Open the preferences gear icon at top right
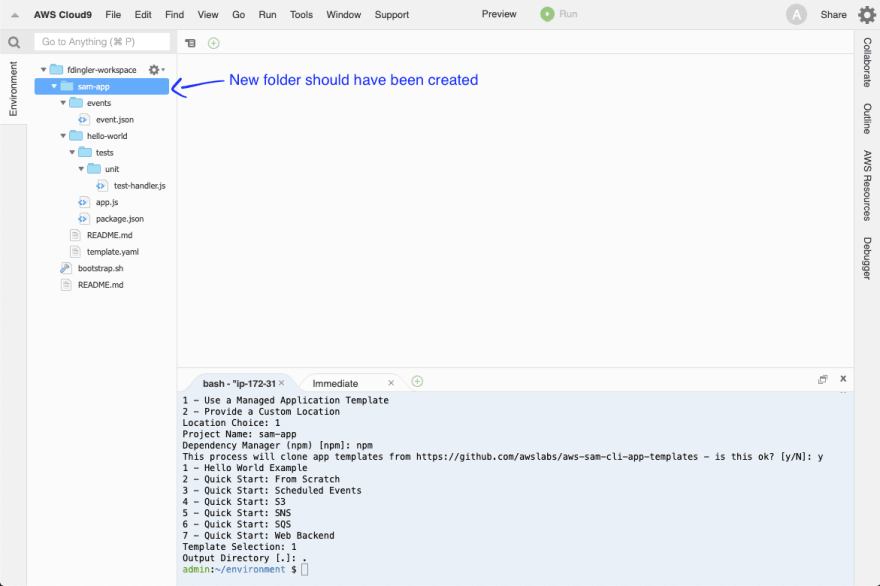Viewport: 880px width, 586px height. pos(867,15)
